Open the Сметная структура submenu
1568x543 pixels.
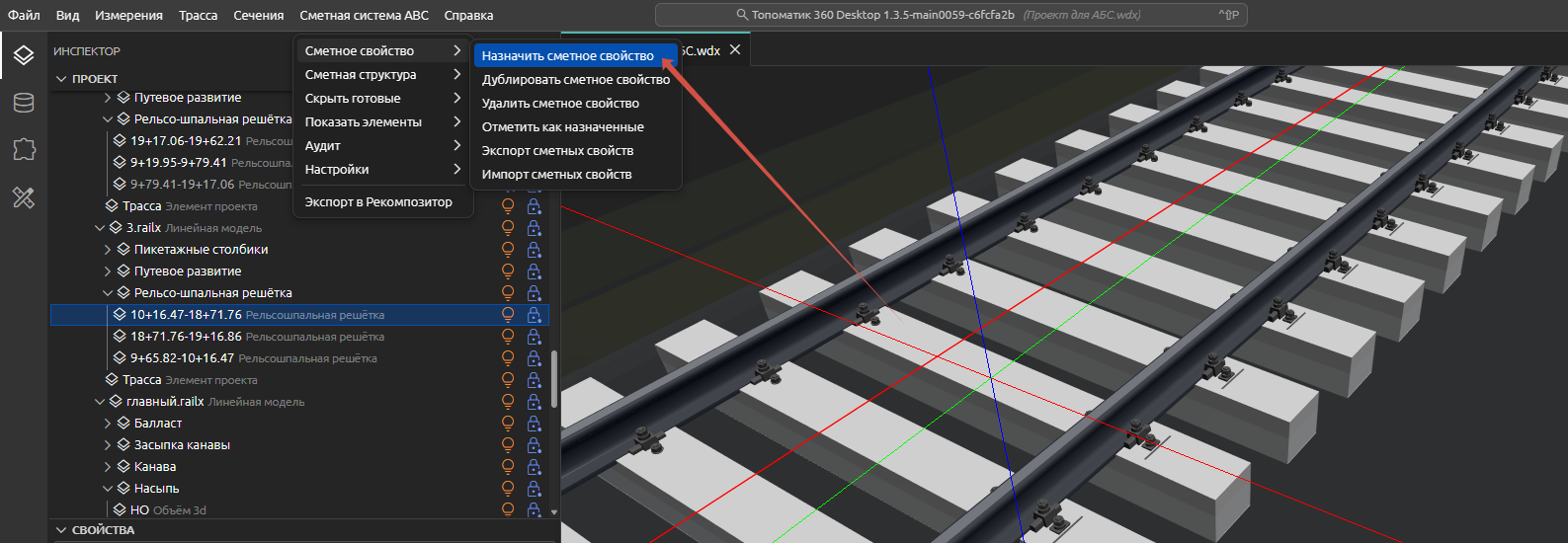coord(383,75)
